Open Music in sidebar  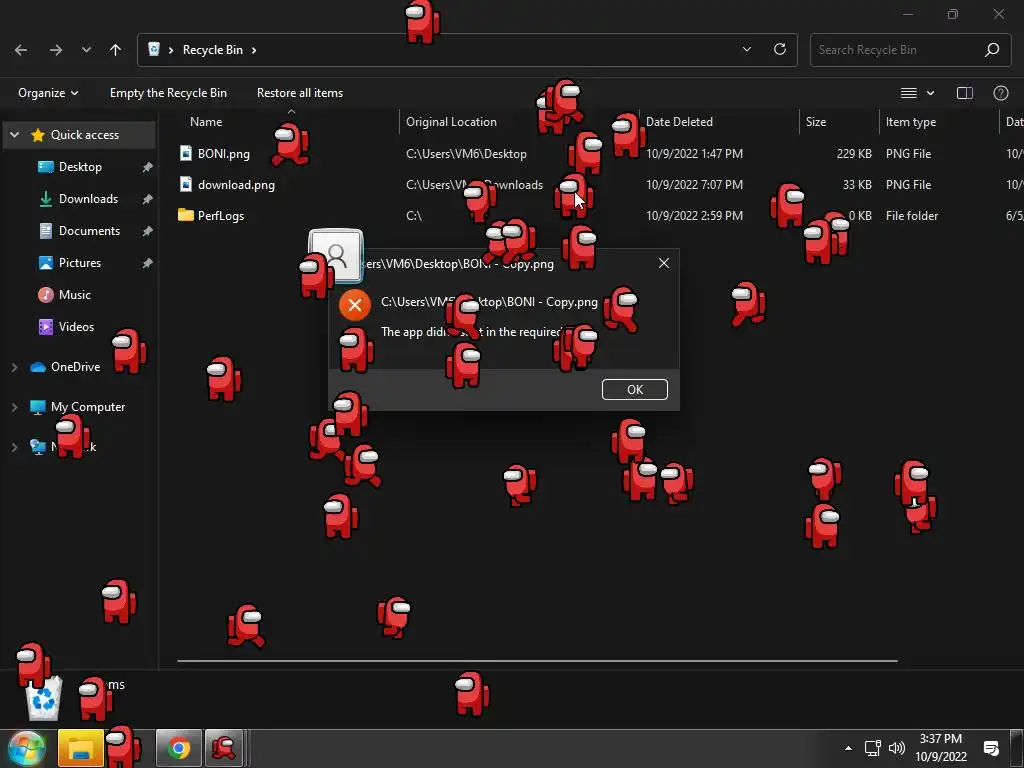click(x=74, y=295)
